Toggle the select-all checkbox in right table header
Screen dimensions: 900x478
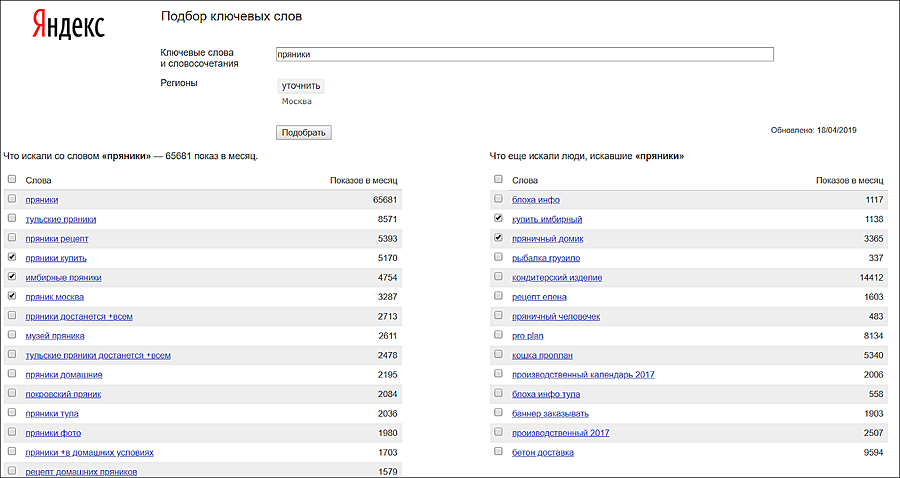[x=498, y=180]
